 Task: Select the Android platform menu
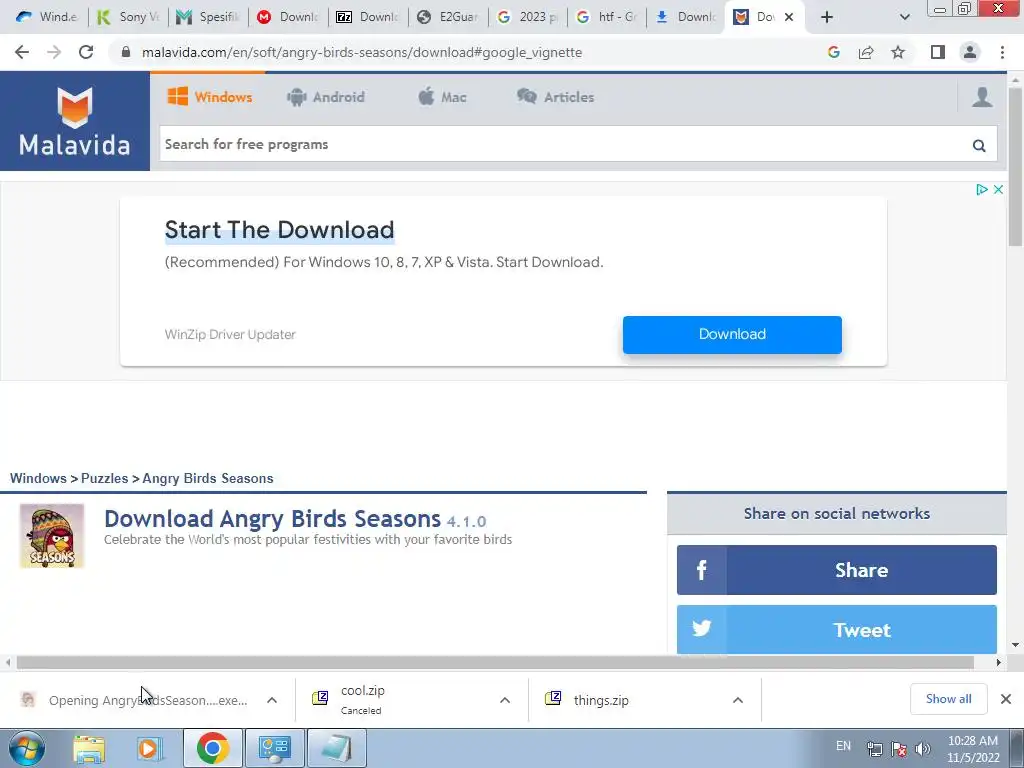[325, 97]
